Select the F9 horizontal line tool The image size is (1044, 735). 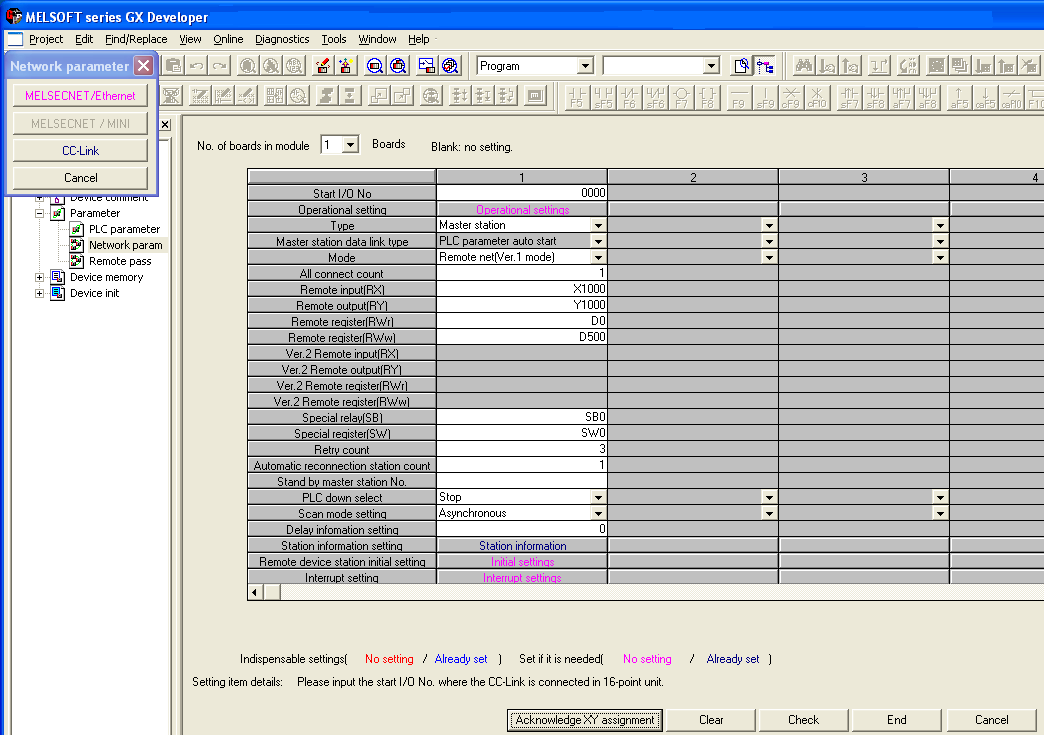pyautogui.click(x=739, y=96)
